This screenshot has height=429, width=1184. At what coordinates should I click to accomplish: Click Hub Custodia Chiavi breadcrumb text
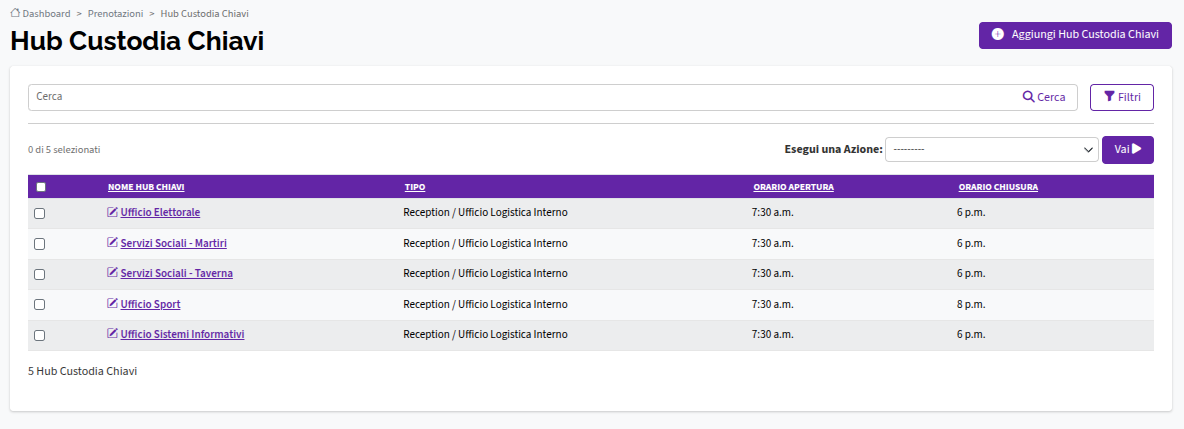click(x=205, y=14)
